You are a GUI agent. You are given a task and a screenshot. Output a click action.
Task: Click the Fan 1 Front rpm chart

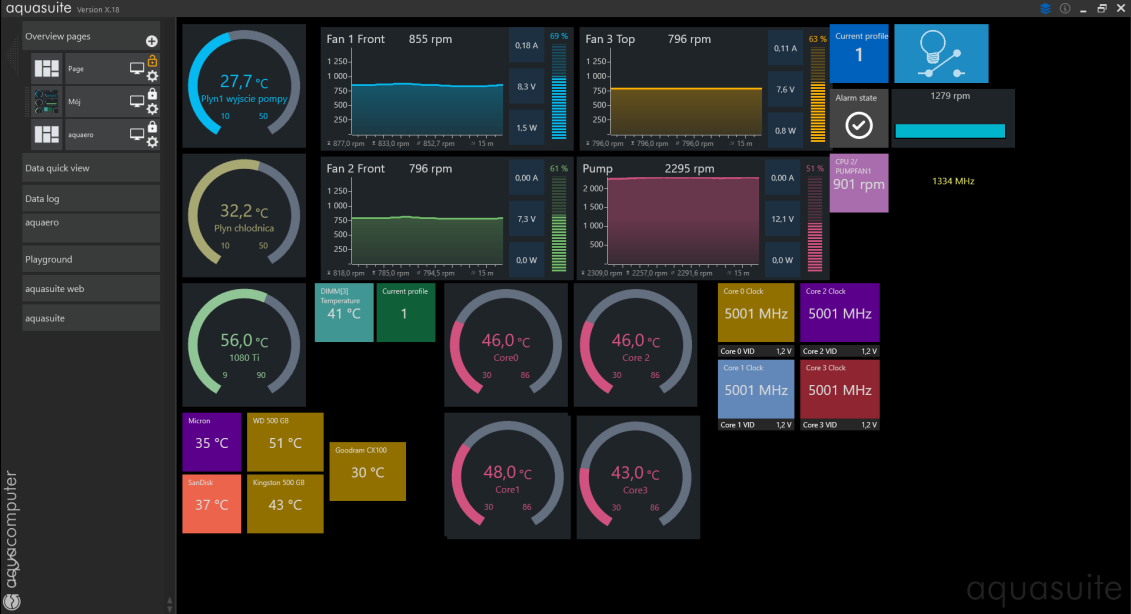[x=428, y=94]
